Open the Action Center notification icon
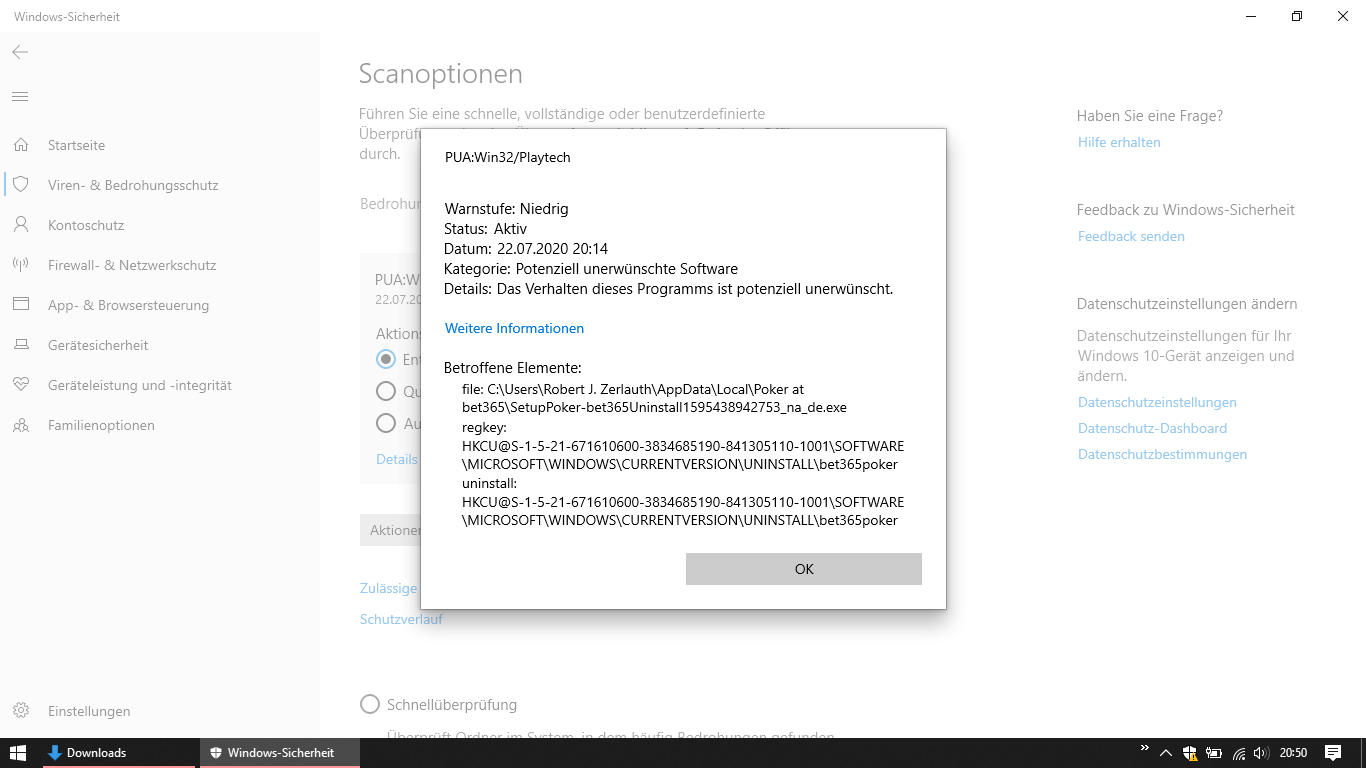The image size is (1366, 768). click(x=1332, y=753)
